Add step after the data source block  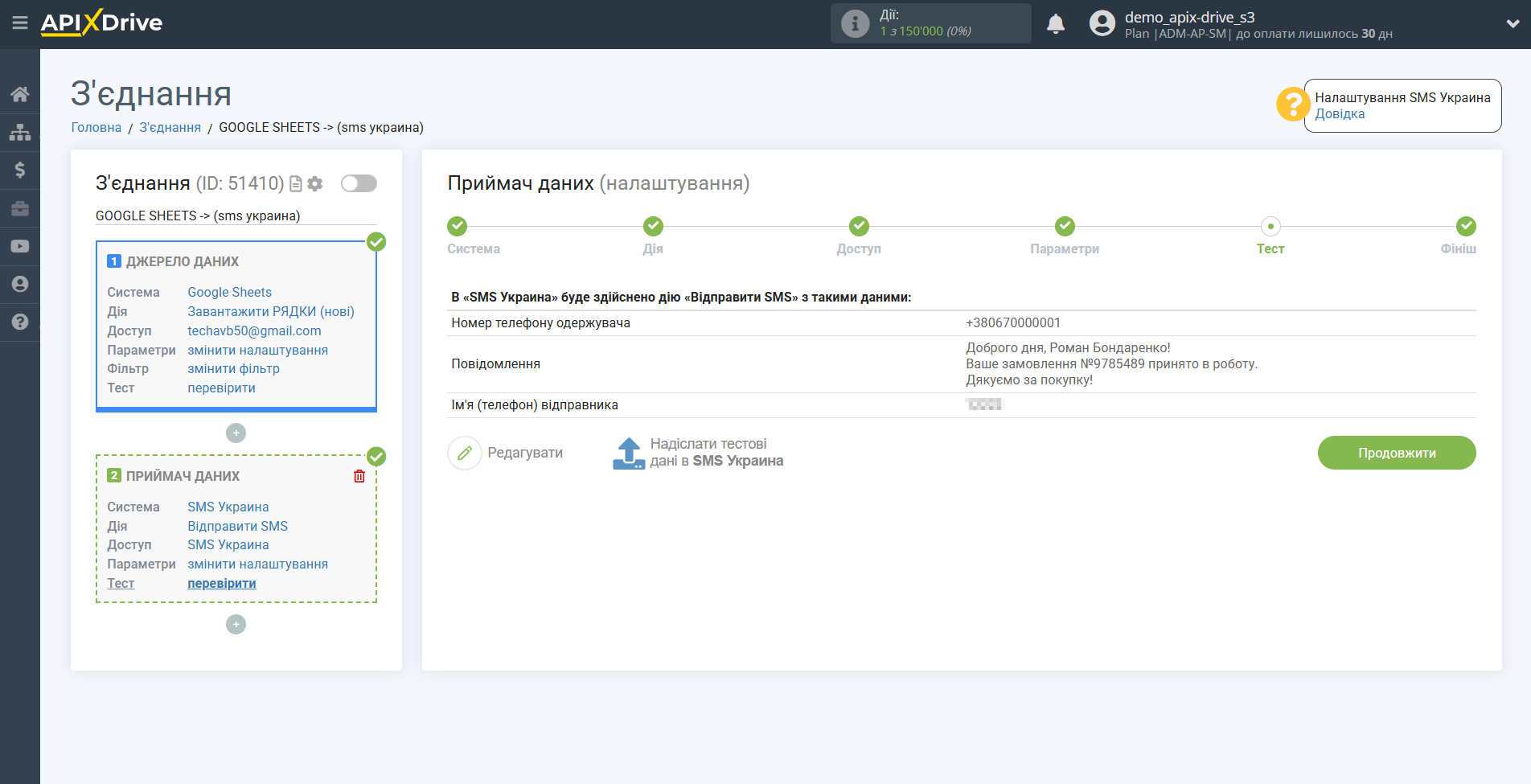236,433
